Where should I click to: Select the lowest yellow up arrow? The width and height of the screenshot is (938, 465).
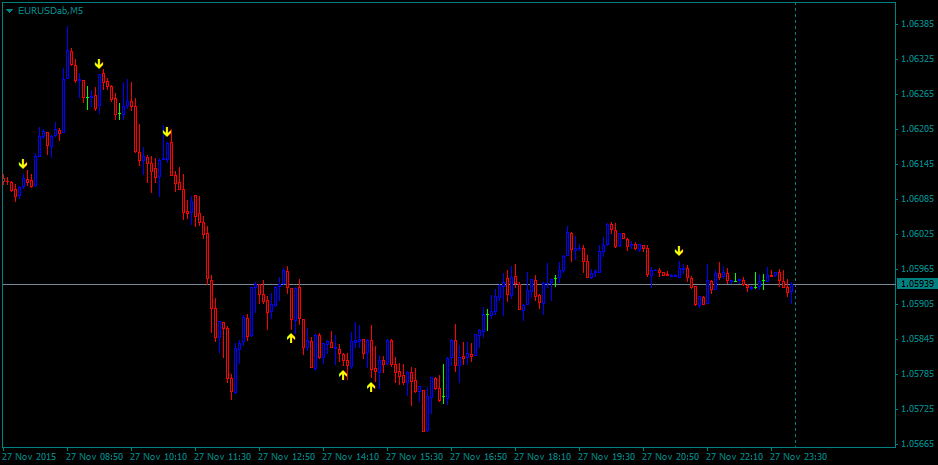click(371, 387)
